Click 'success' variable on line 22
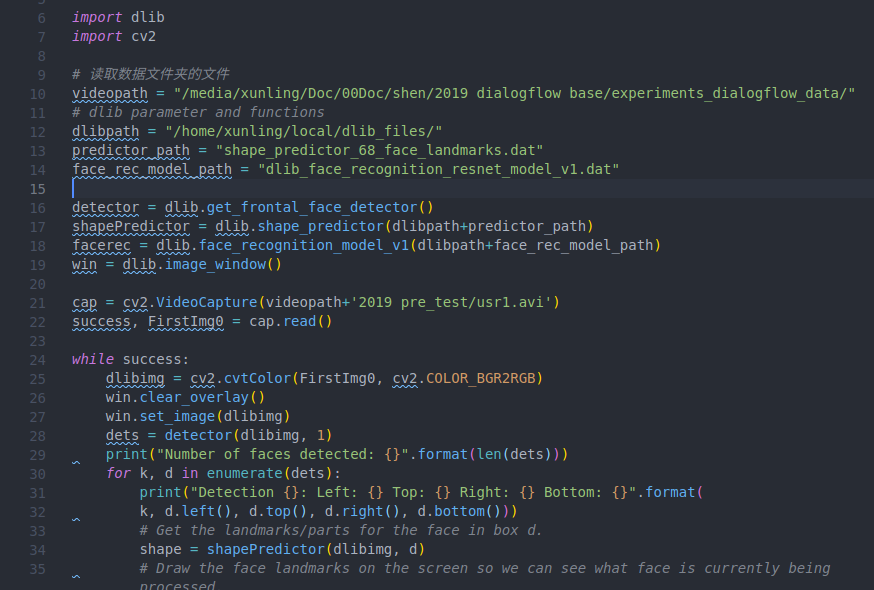 click(x=101, y=321)
